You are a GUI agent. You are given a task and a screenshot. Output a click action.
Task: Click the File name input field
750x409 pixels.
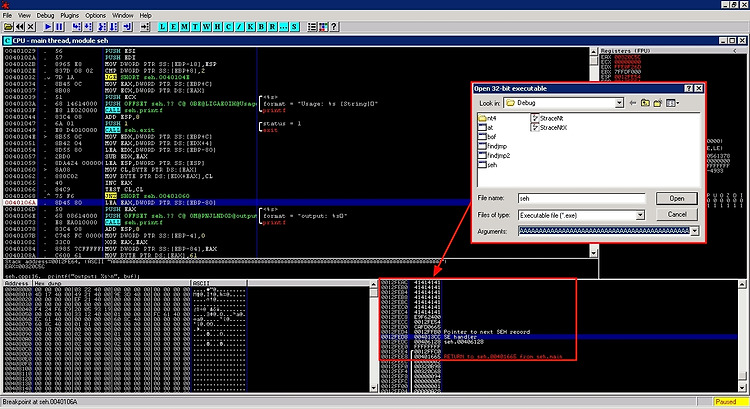click(581, 199)
